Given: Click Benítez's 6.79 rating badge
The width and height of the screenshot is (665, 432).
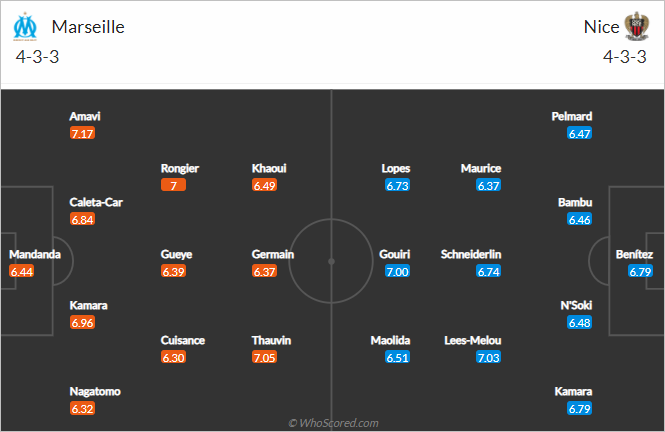Looking at the screenshot, I should click(x=640, y=271).
